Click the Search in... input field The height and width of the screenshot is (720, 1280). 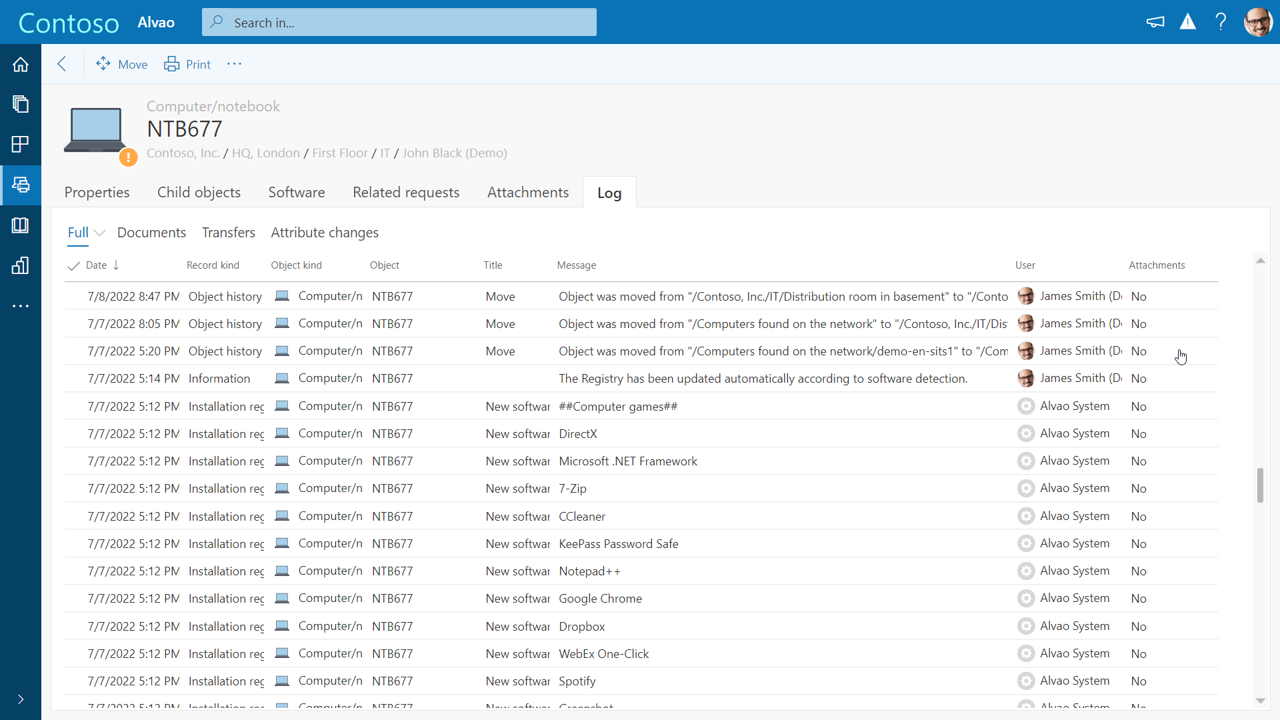pos(398,21)
